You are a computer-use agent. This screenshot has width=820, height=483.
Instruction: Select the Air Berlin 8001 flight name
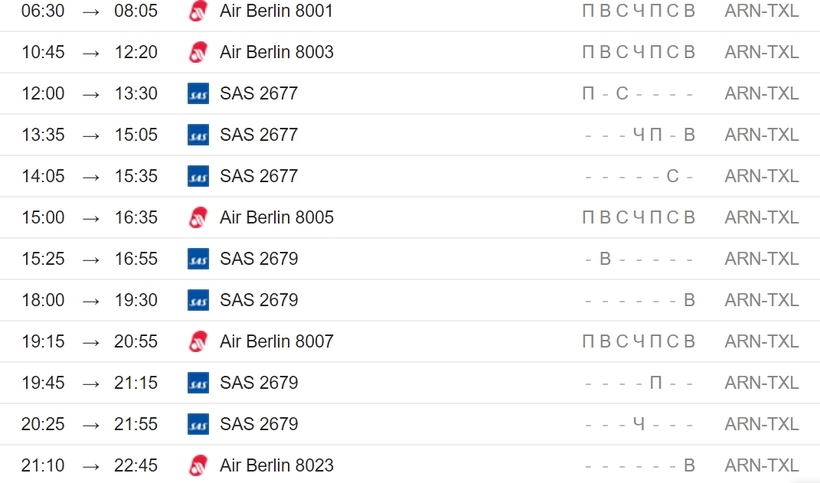click(x=276, y=10)
